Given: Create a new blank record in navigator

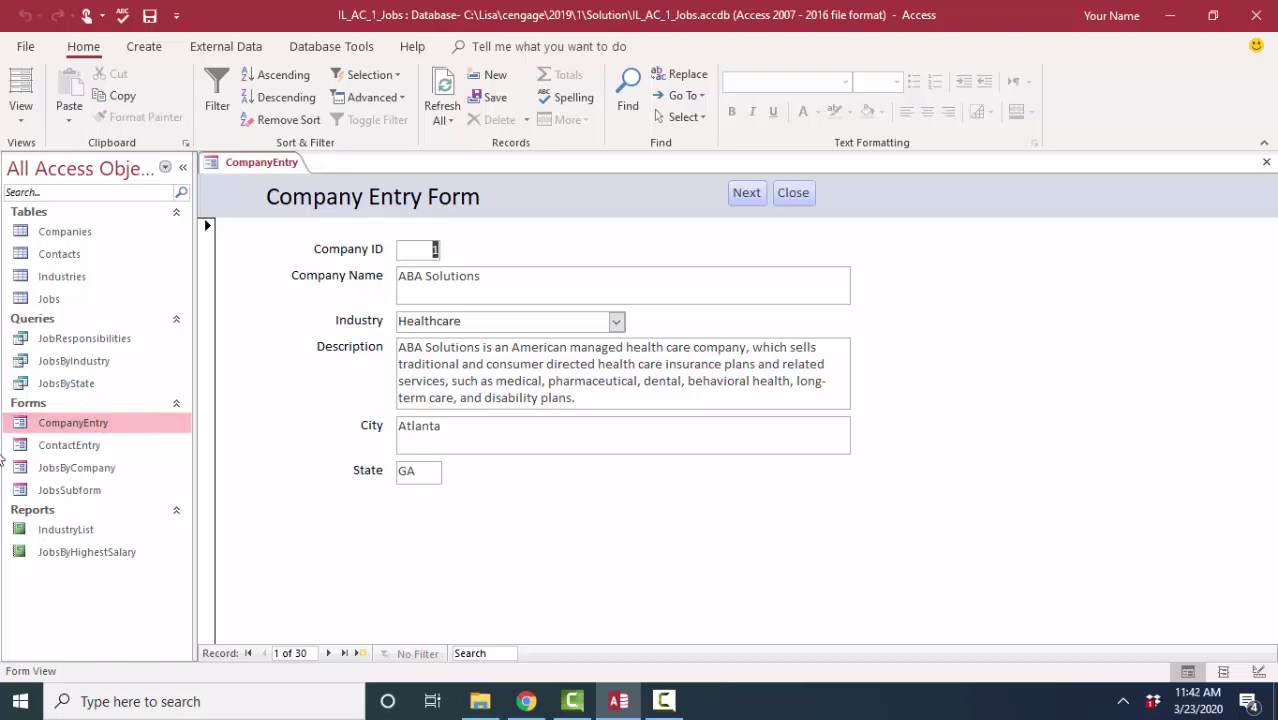Looking at the screenshot, I should point(361,653).
